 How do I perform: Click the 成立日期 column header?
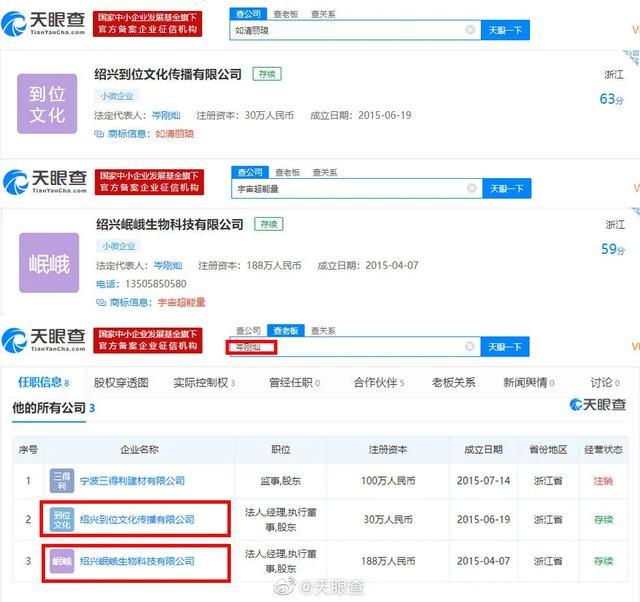[483, 450]
